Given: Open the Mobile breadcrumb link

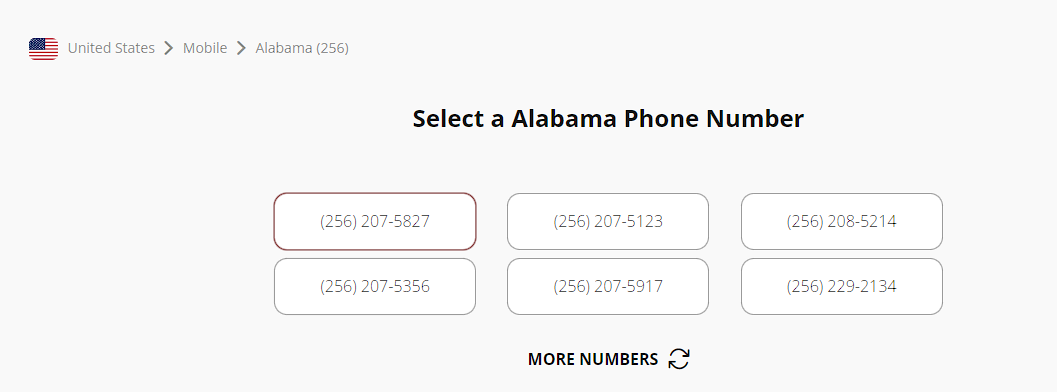Looking at the screenshot, I should 205,48.
